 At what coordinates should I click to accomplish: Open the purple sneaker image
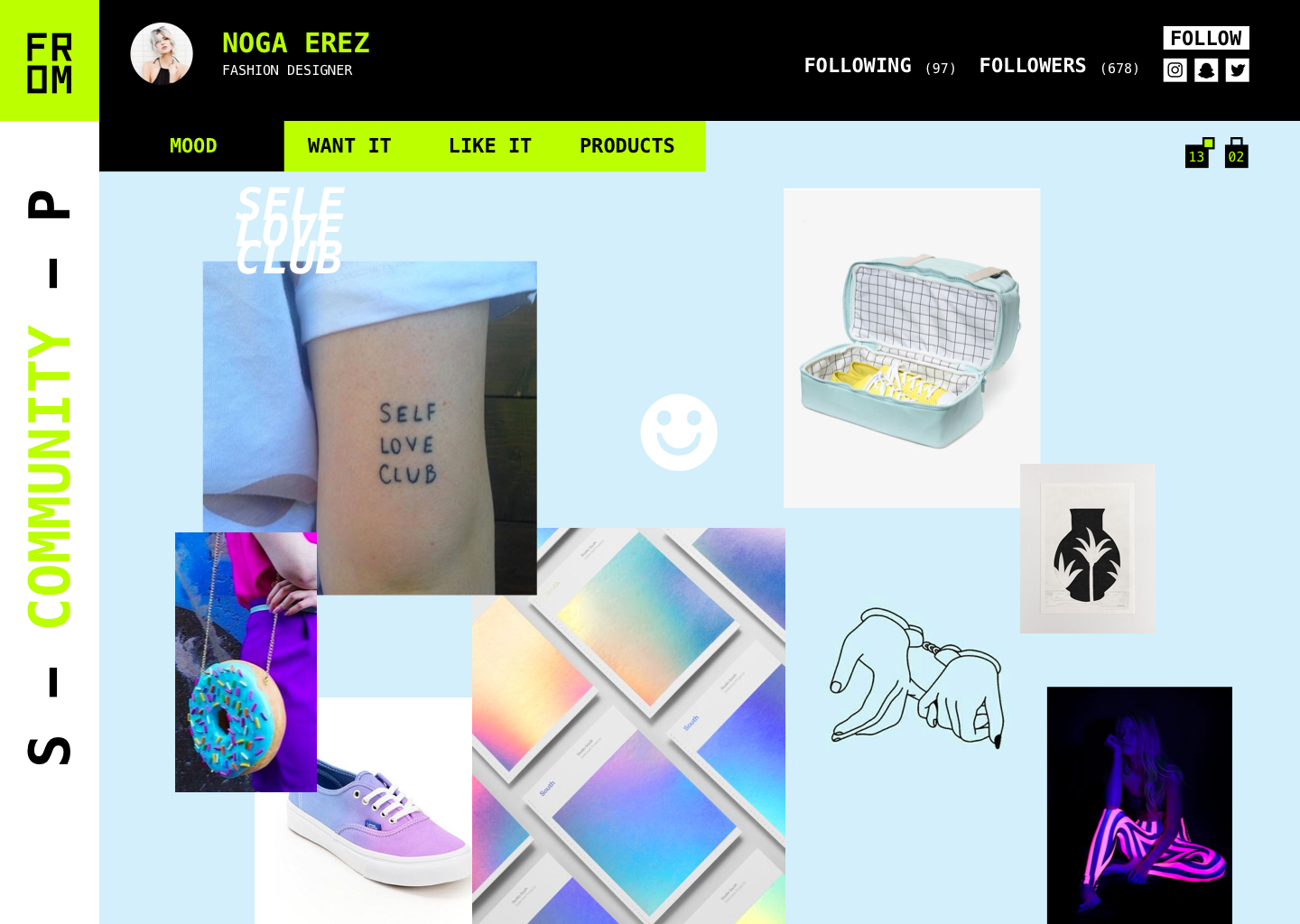point(363,810)
